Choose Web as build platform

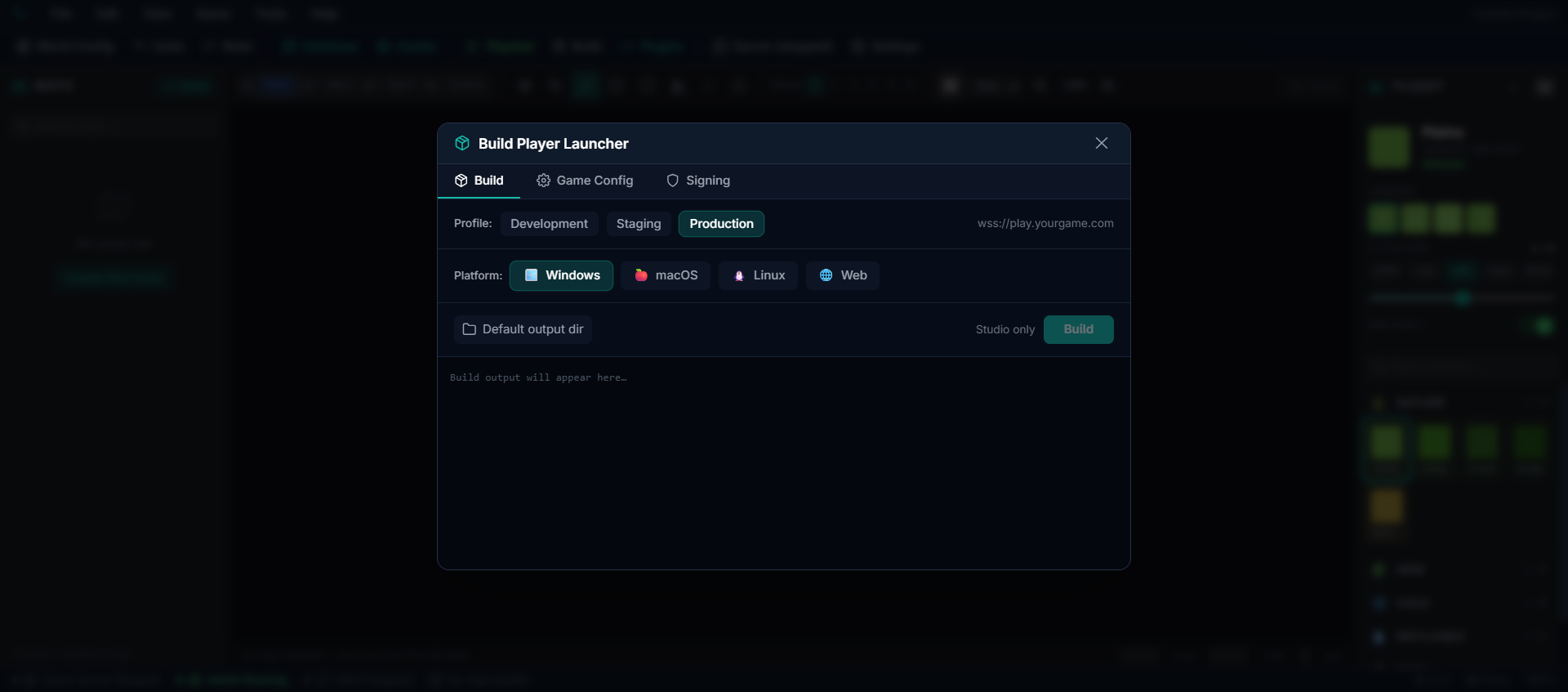tap(843, 275)
